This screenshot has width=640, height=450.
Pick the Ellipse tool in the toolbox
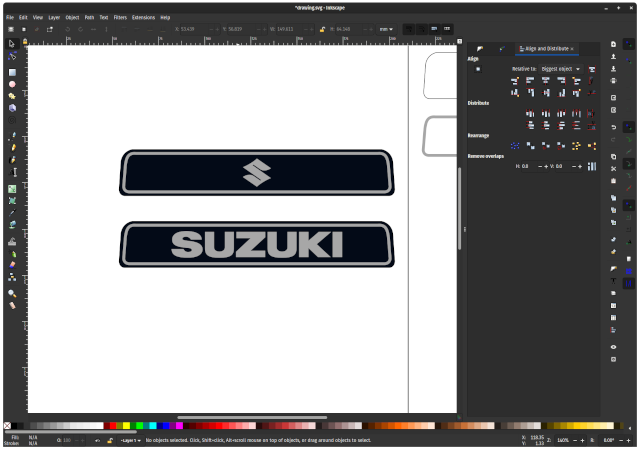click(12, 84)
